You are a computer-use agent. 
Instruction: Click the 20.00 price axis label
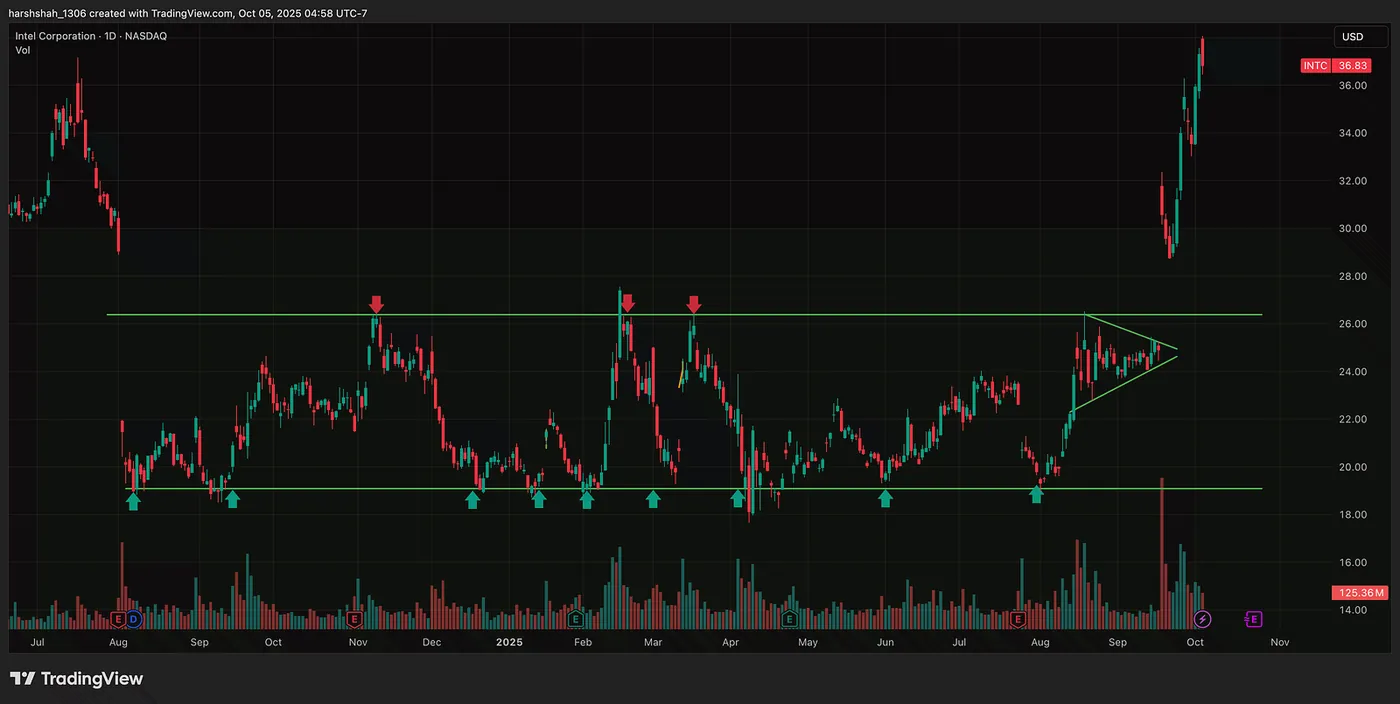(x=1352, y=467)
